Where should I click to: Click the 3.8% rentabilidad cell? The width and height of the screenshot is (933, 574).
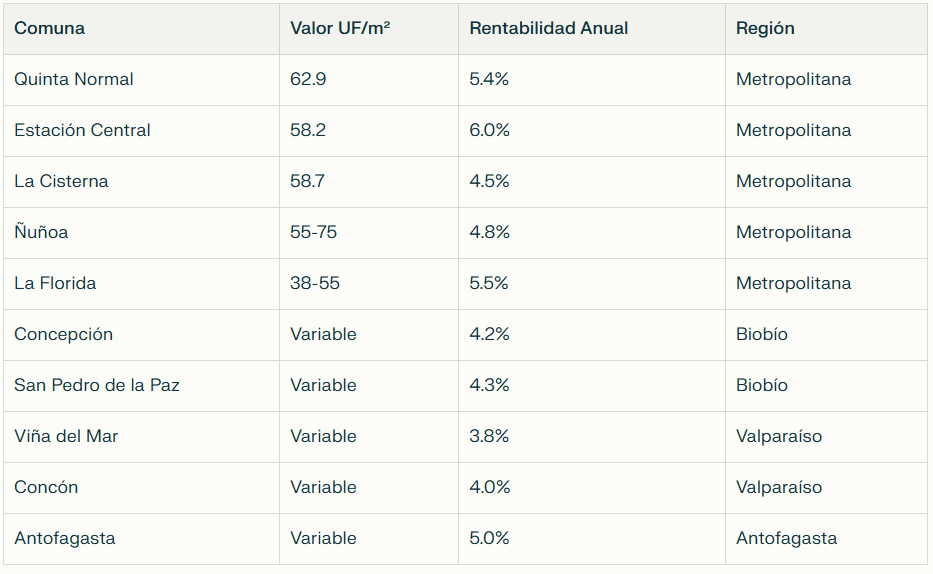(489, 436)
